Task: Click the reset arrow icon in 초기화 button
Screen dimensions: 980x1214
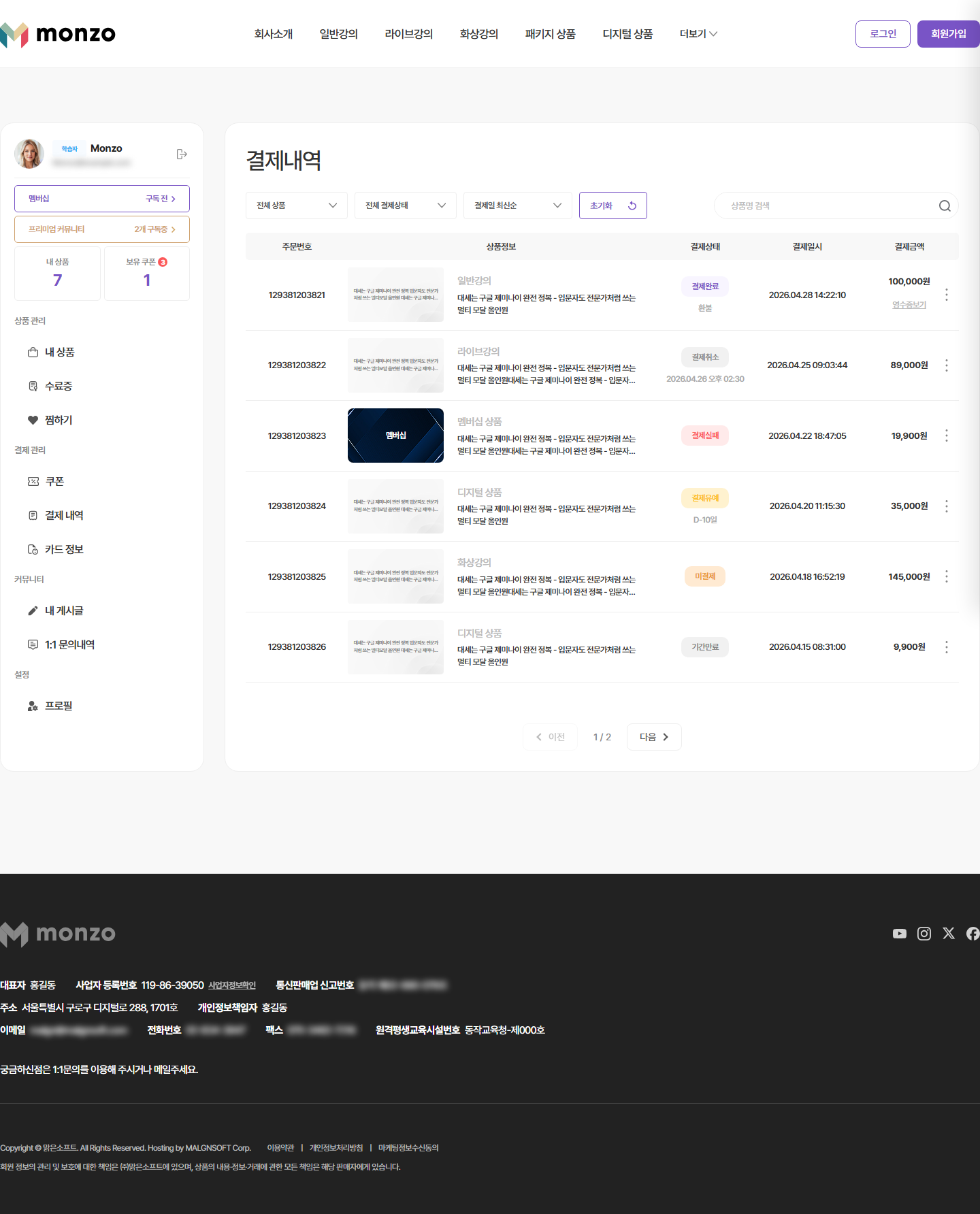Action: click(632, 206)
